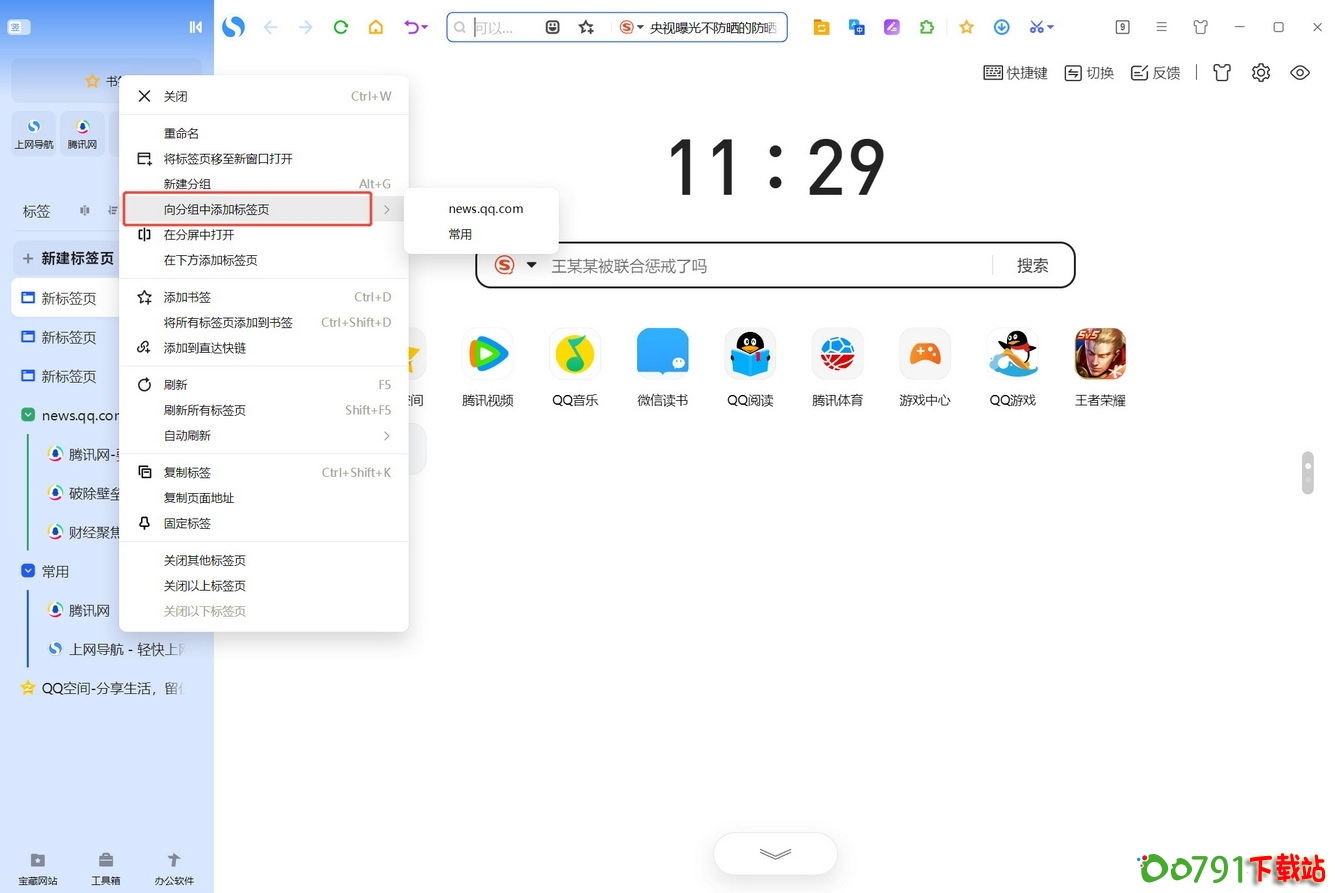
Task: Open the 反馈 feedback option
Action: pyautogui.click(x=1155, y=72)
